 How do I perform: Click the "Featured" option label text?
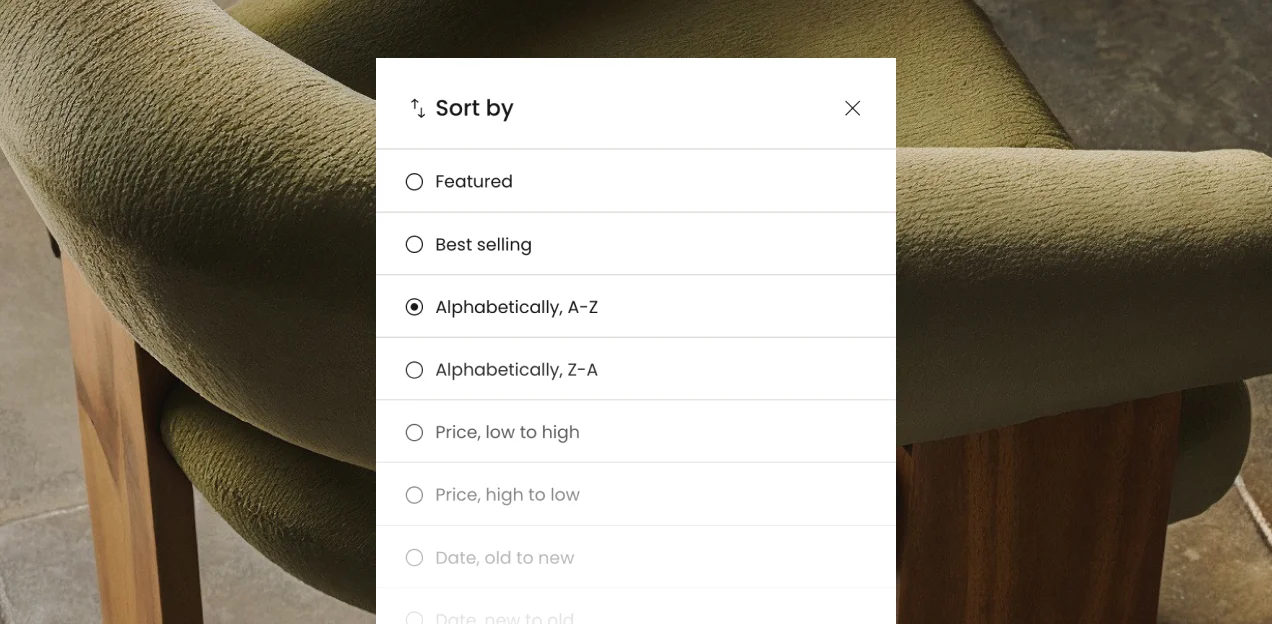tap(474, 182)
